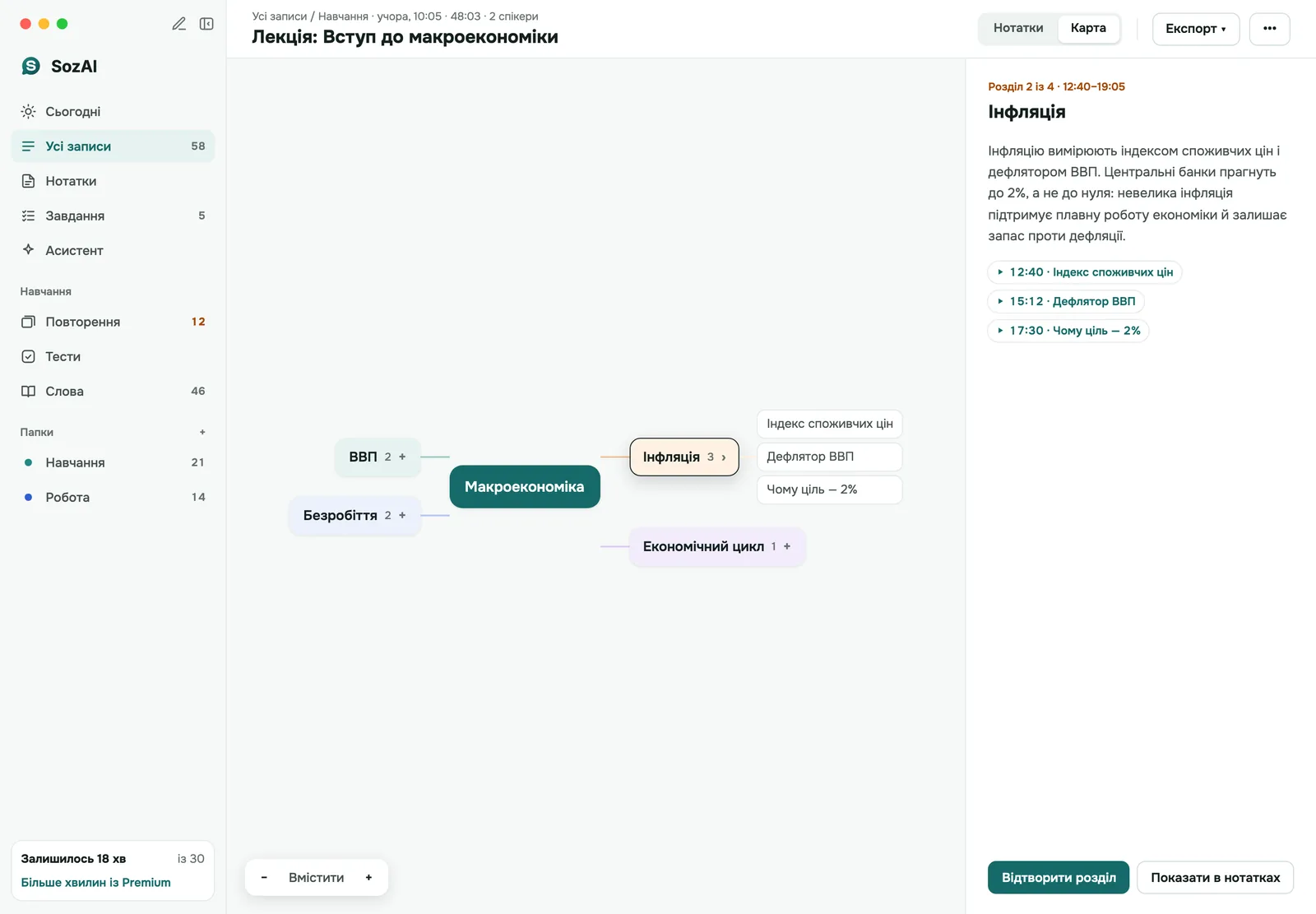The height and width of the screenshot is (914, 1316).
Task: Play timestamp 15:12 Дефлятор ВВП
Action: (1066, 301)
